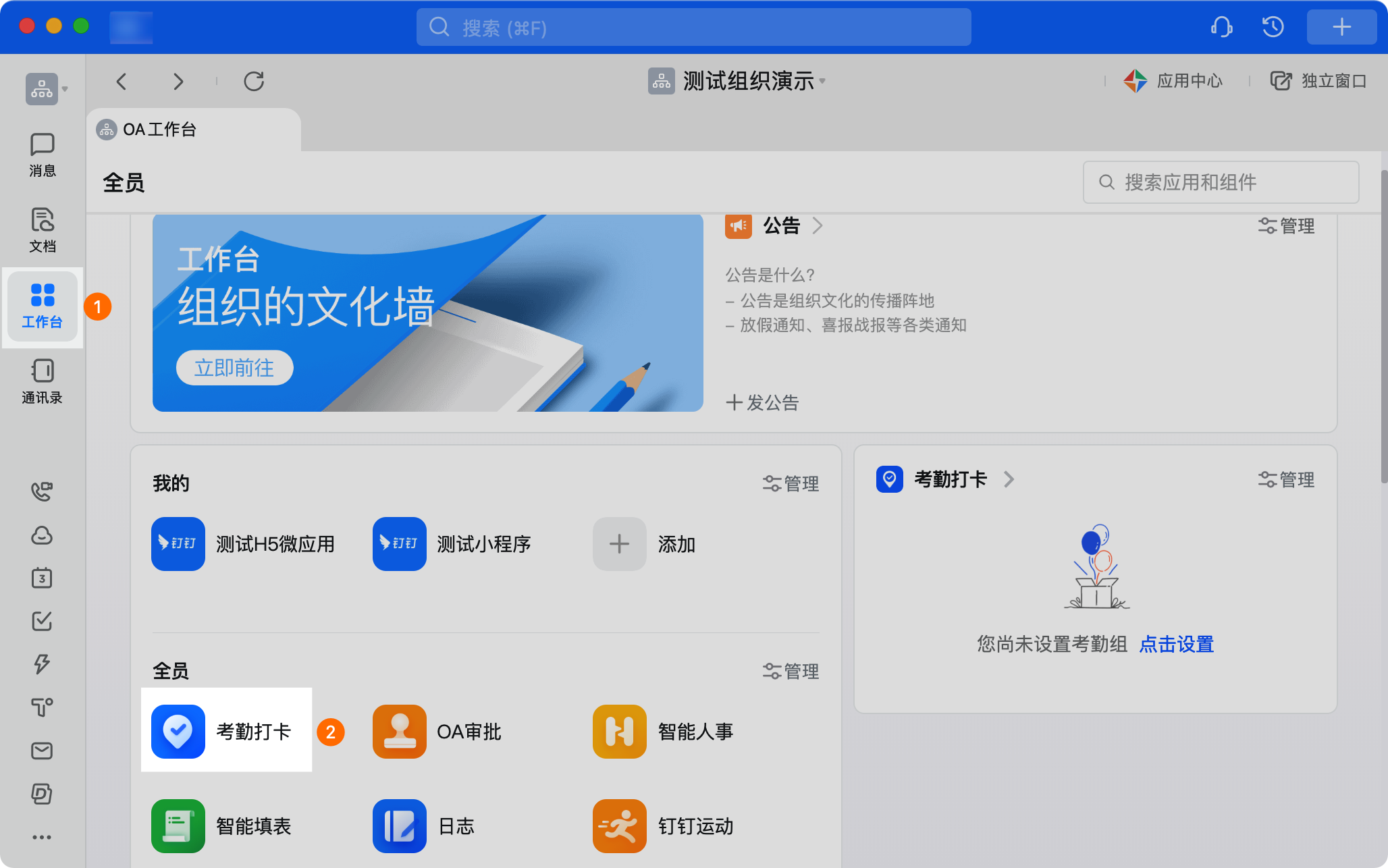The image size is (1388, 868).
Task: Expand the organization switcher arrow in sidebar
Action: (x=65, y=89)
